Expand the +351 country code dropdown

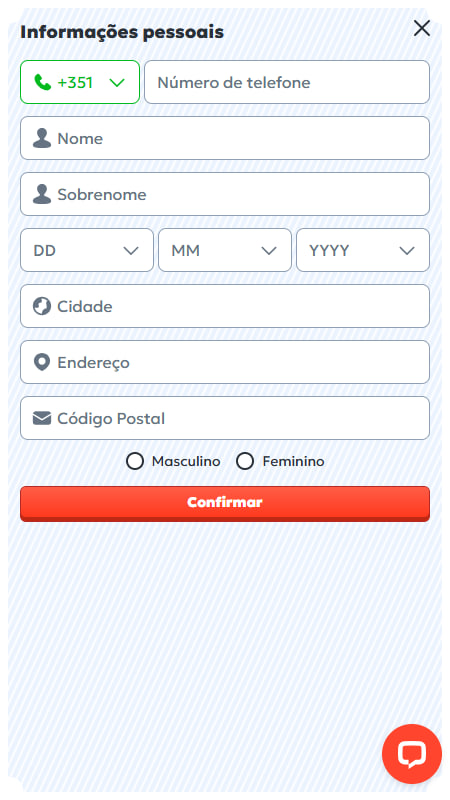pos(80,82)
